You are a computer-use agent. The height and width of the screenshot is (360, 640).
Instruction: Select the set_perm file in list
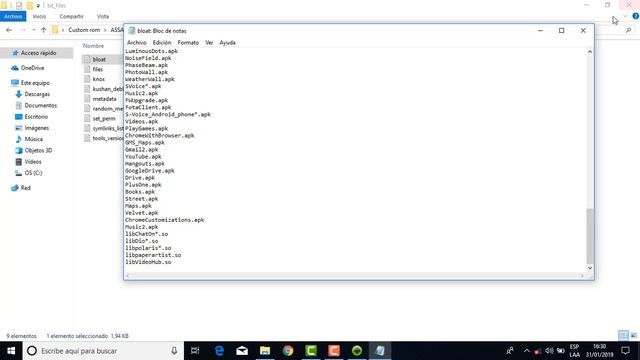[x=104, y=118]
